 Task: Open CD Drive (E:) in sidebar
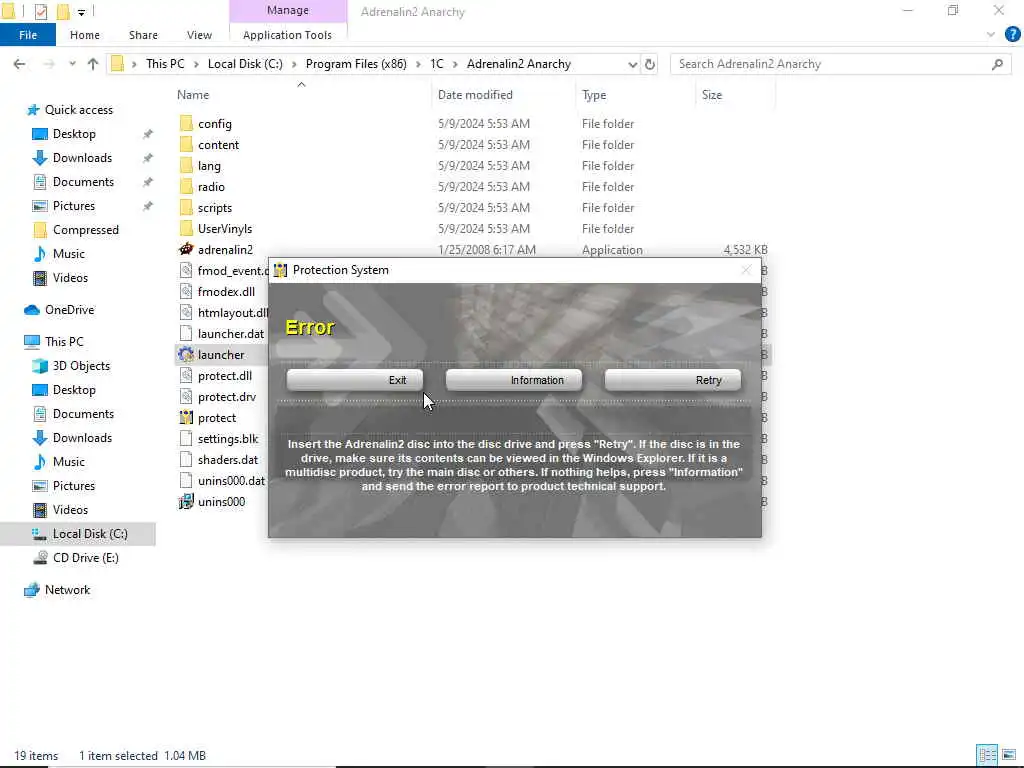click(x=86, y=558)
